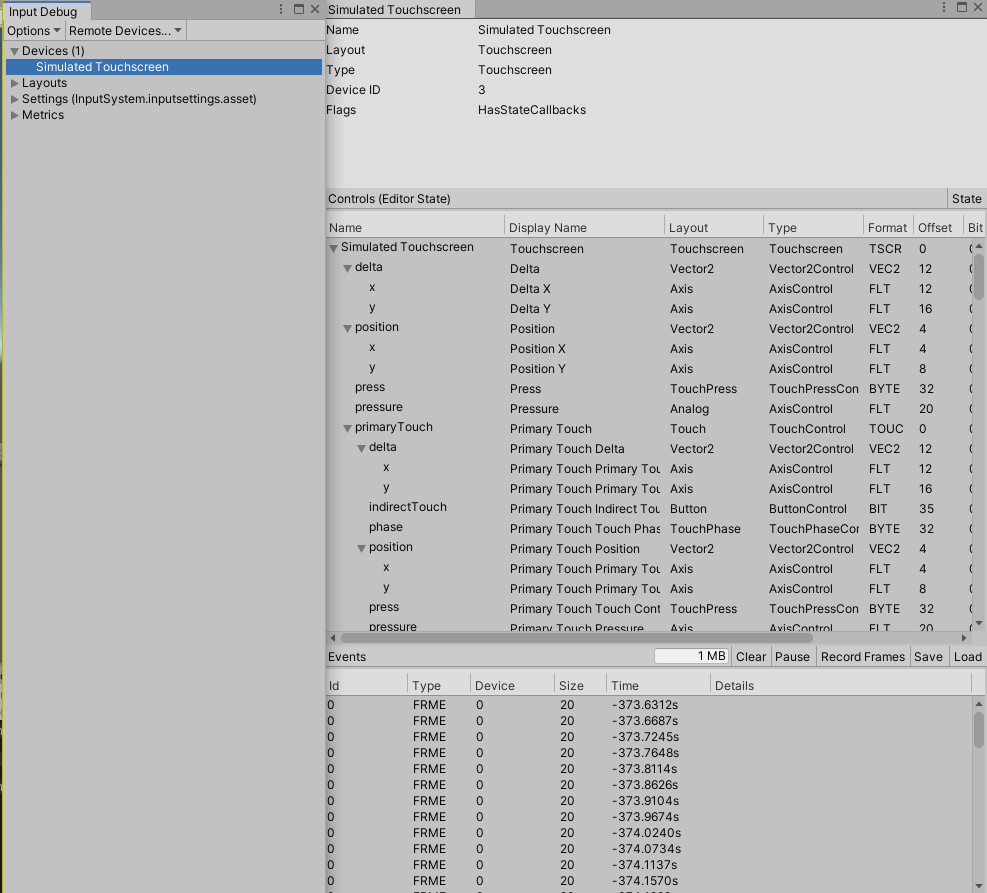This screenshot has width=987, height=893.
Task: Click the Device ID value 3
Action: pos(482,90)
